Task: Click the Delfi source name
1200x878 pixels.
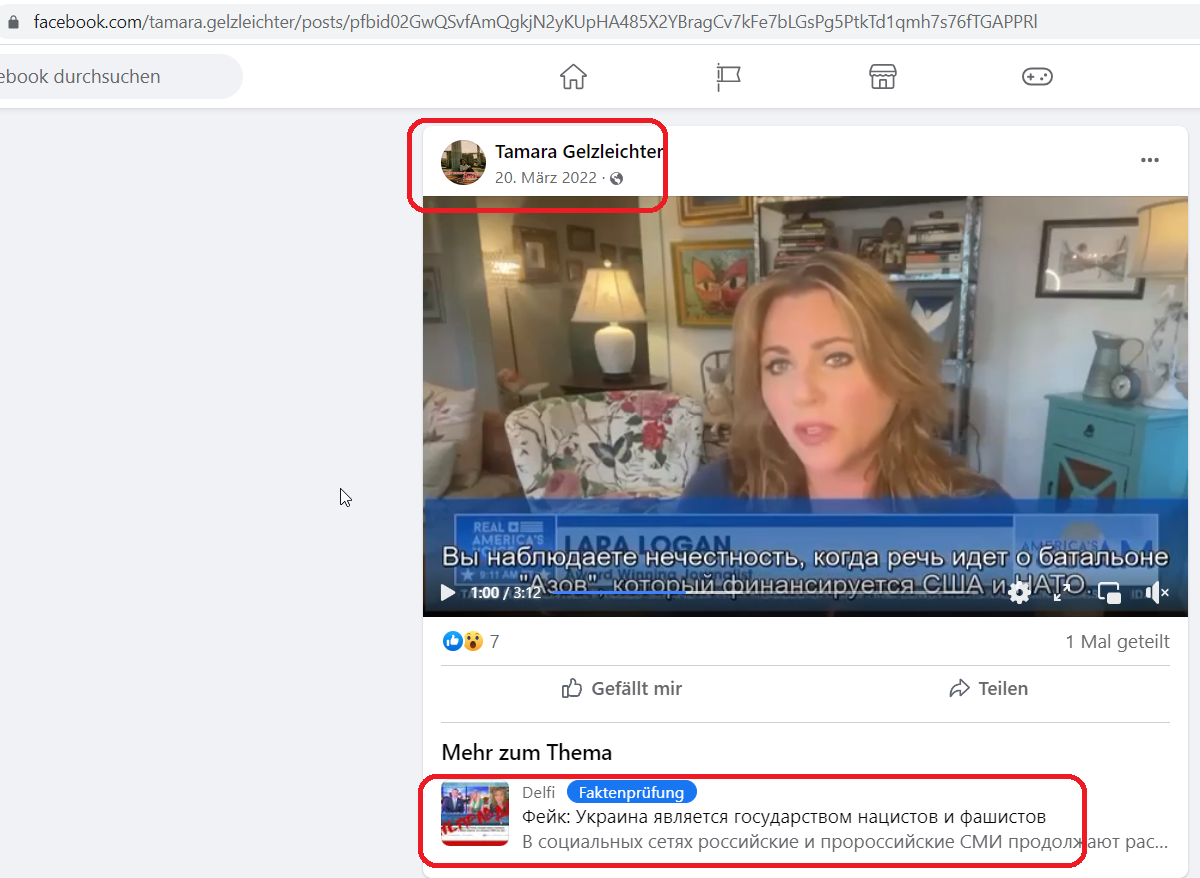Action: tap(538, 793)
